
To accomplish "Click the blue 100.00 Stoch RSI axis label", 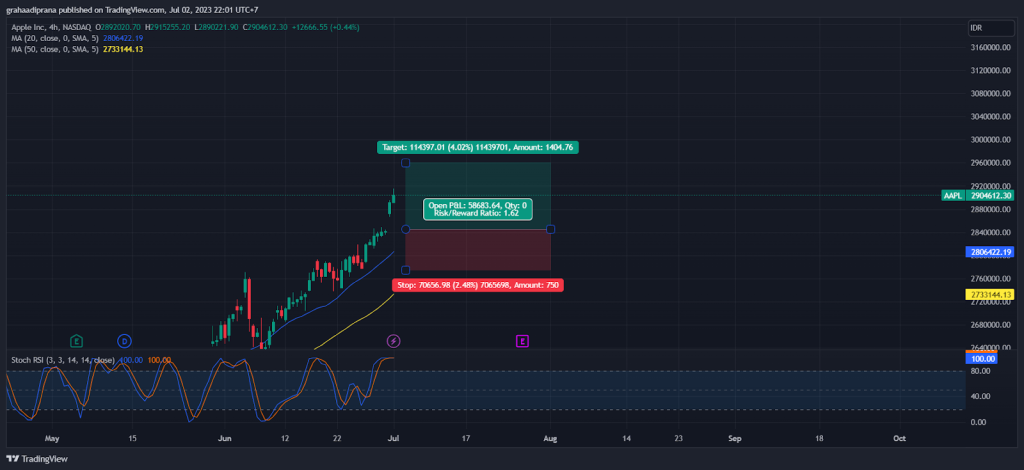I will pos(981,359).
